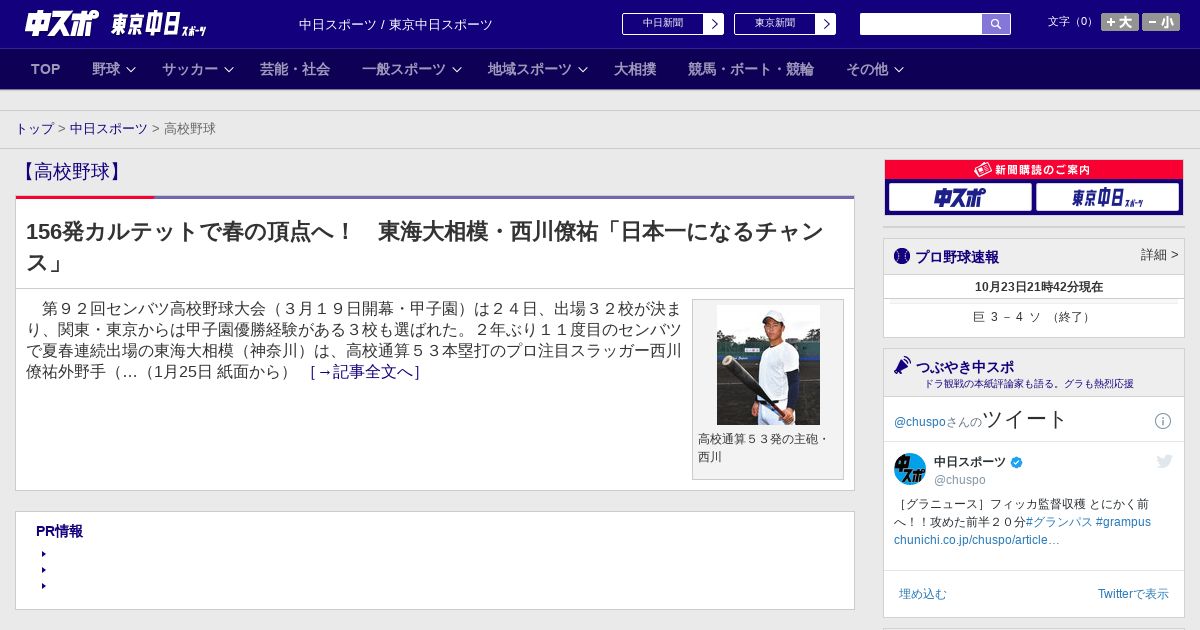Image resolution: width=1200 pixels, height=630 pixels.
Task: Click the 中スポ subscription banner logo
Action: [960, 197]
